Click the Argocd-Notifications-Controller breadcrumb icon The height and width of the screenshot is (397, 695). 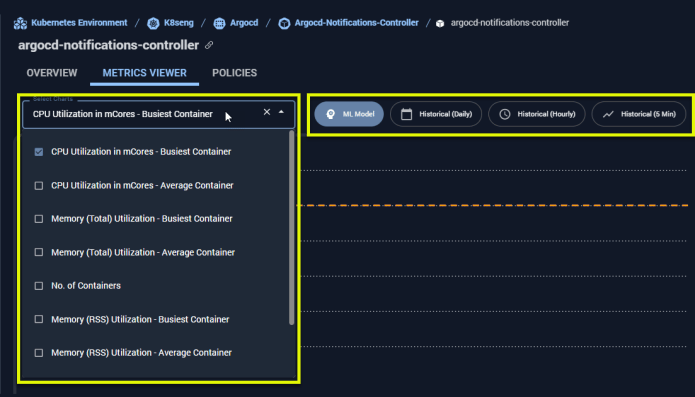coord(284,23)
